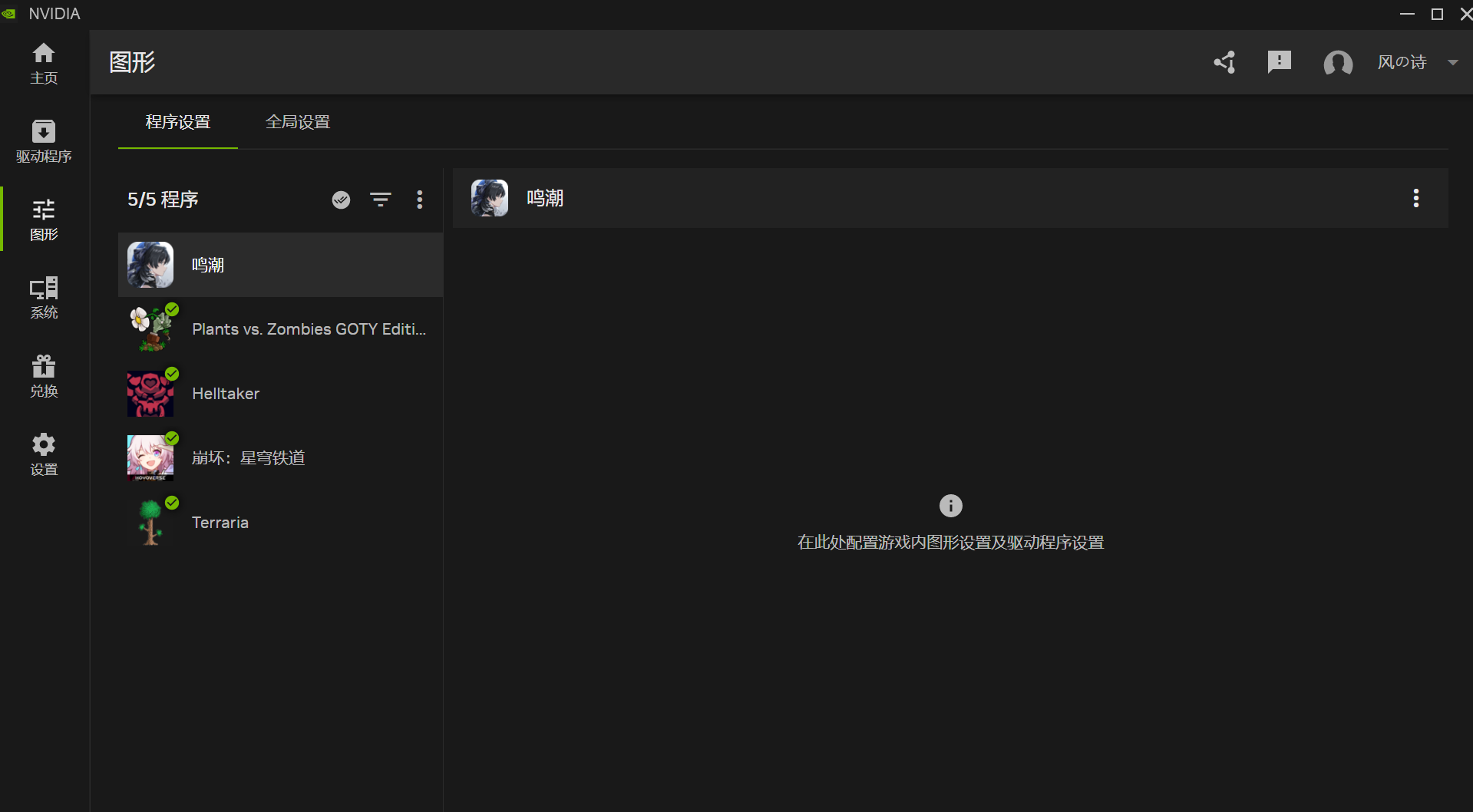Toggle the optimized-status checkmark filter
The width and height of the screenshot is (1473, 812).
(341, 200)
